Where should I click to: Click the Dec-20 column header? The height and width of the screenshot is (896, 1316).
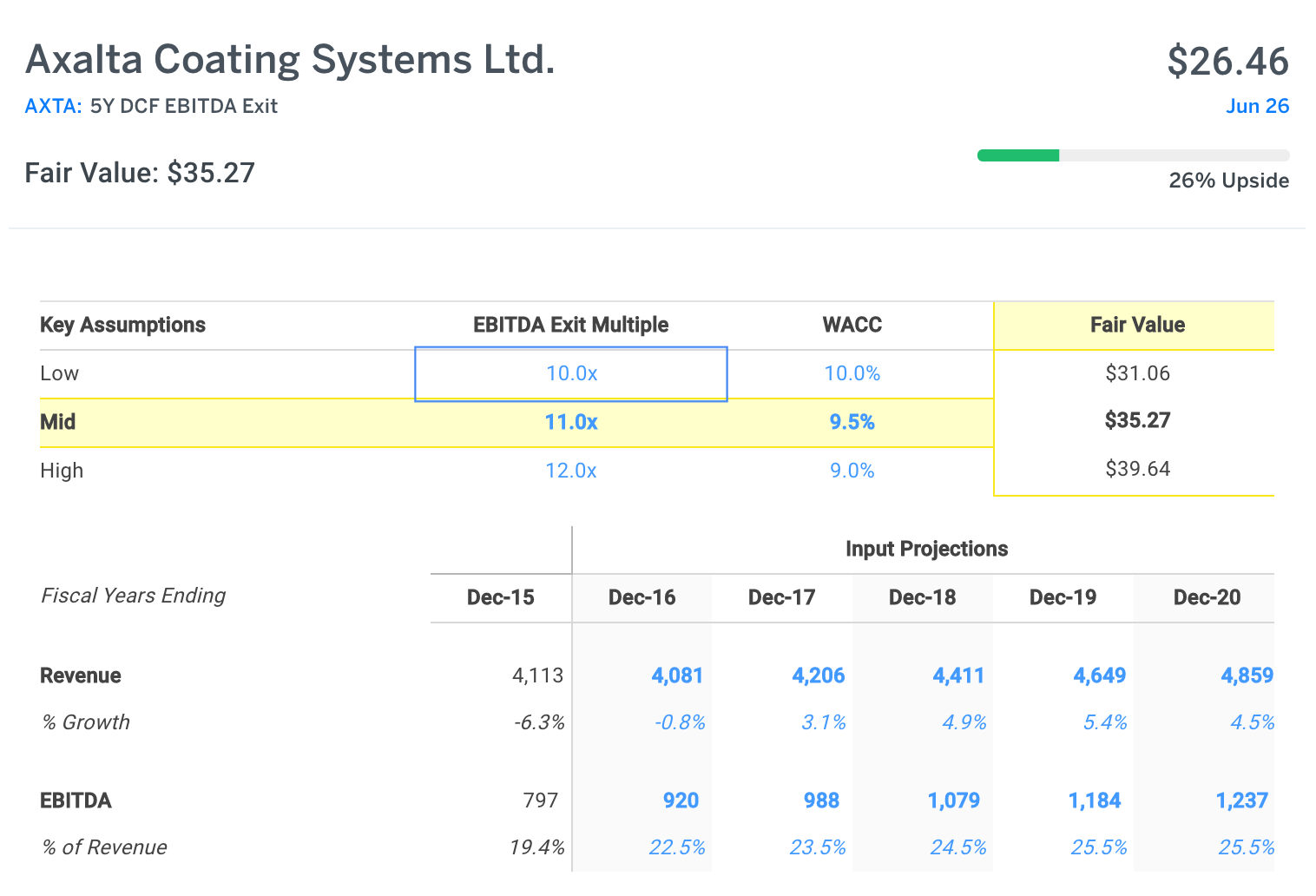coord(1207,597)
